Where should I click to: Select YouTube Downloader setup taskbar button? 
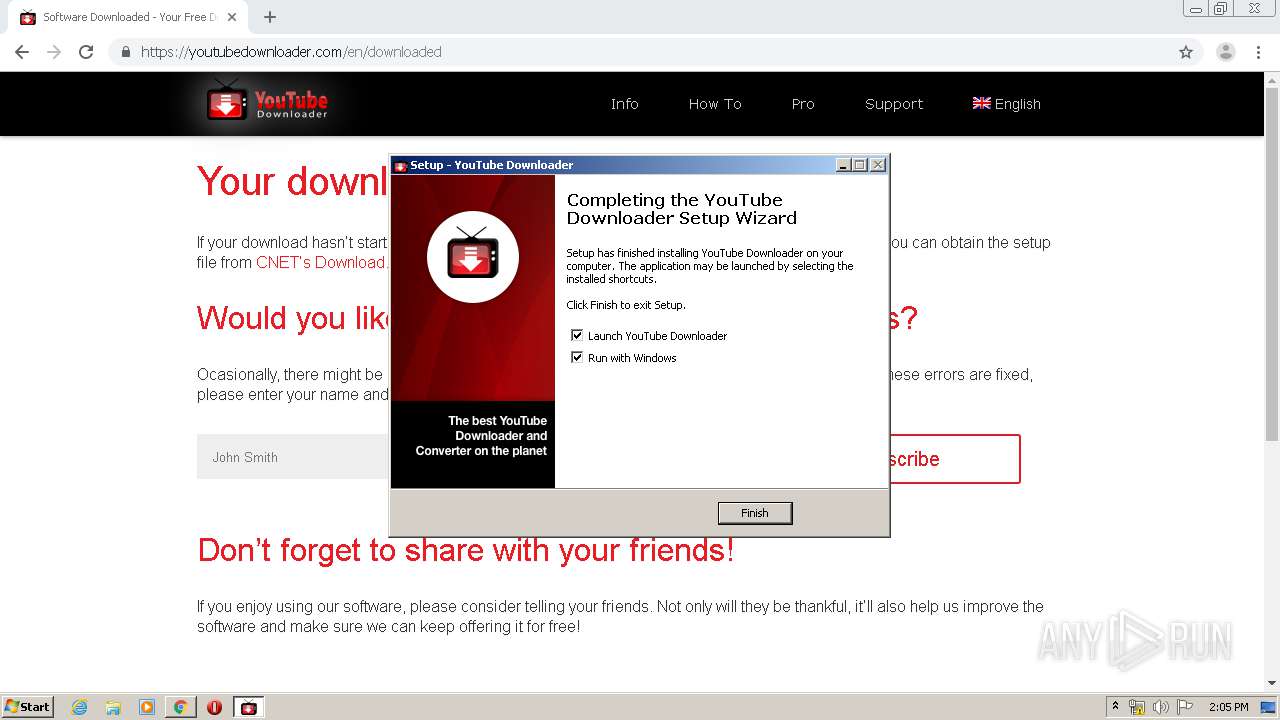pos(249,707)
